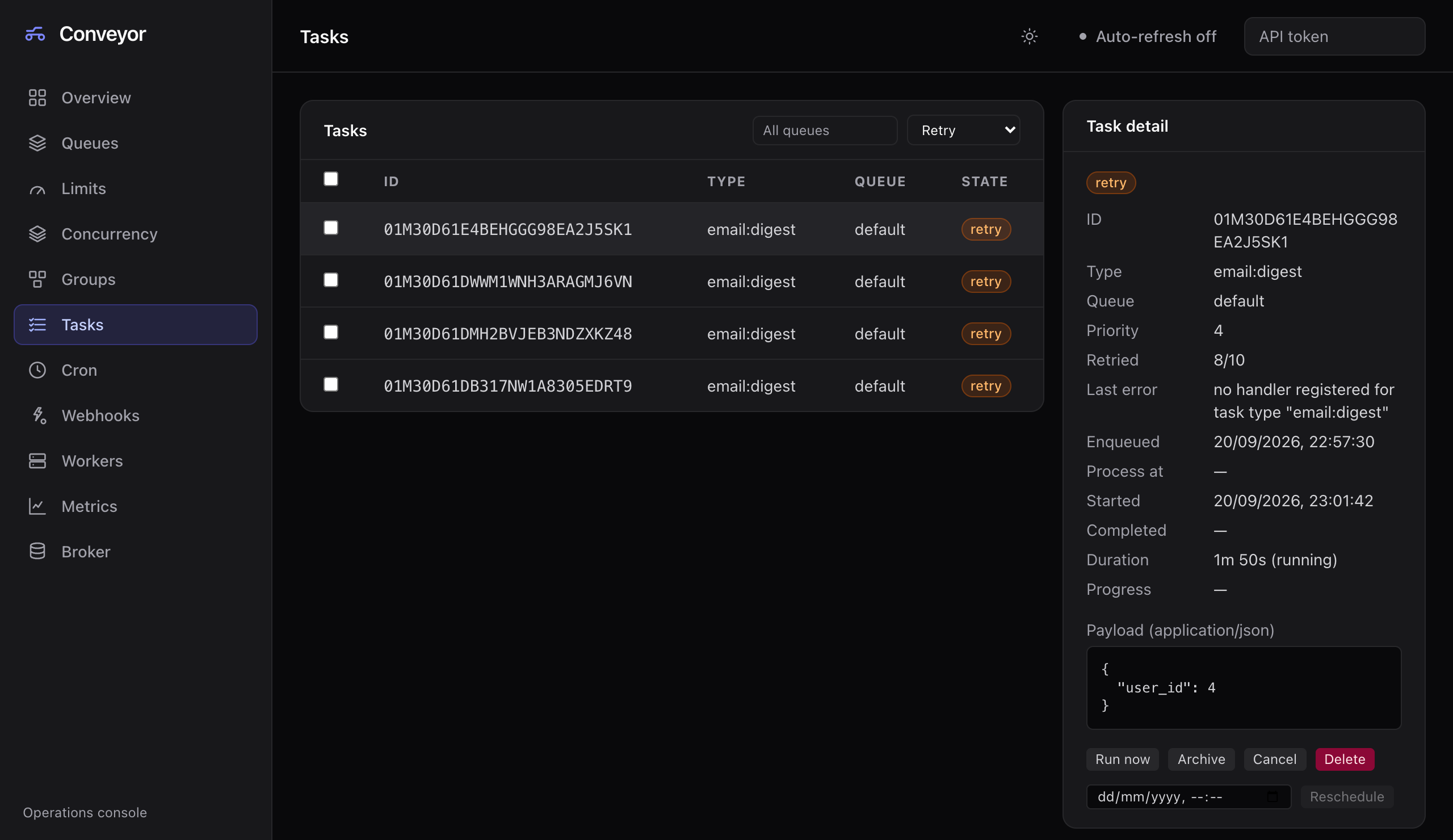Image resolution: width=1453 pixels, height=840 pixels.
Task: Click Started time 20/09/2026, 23:01:42
Action: coord(1293,501)
